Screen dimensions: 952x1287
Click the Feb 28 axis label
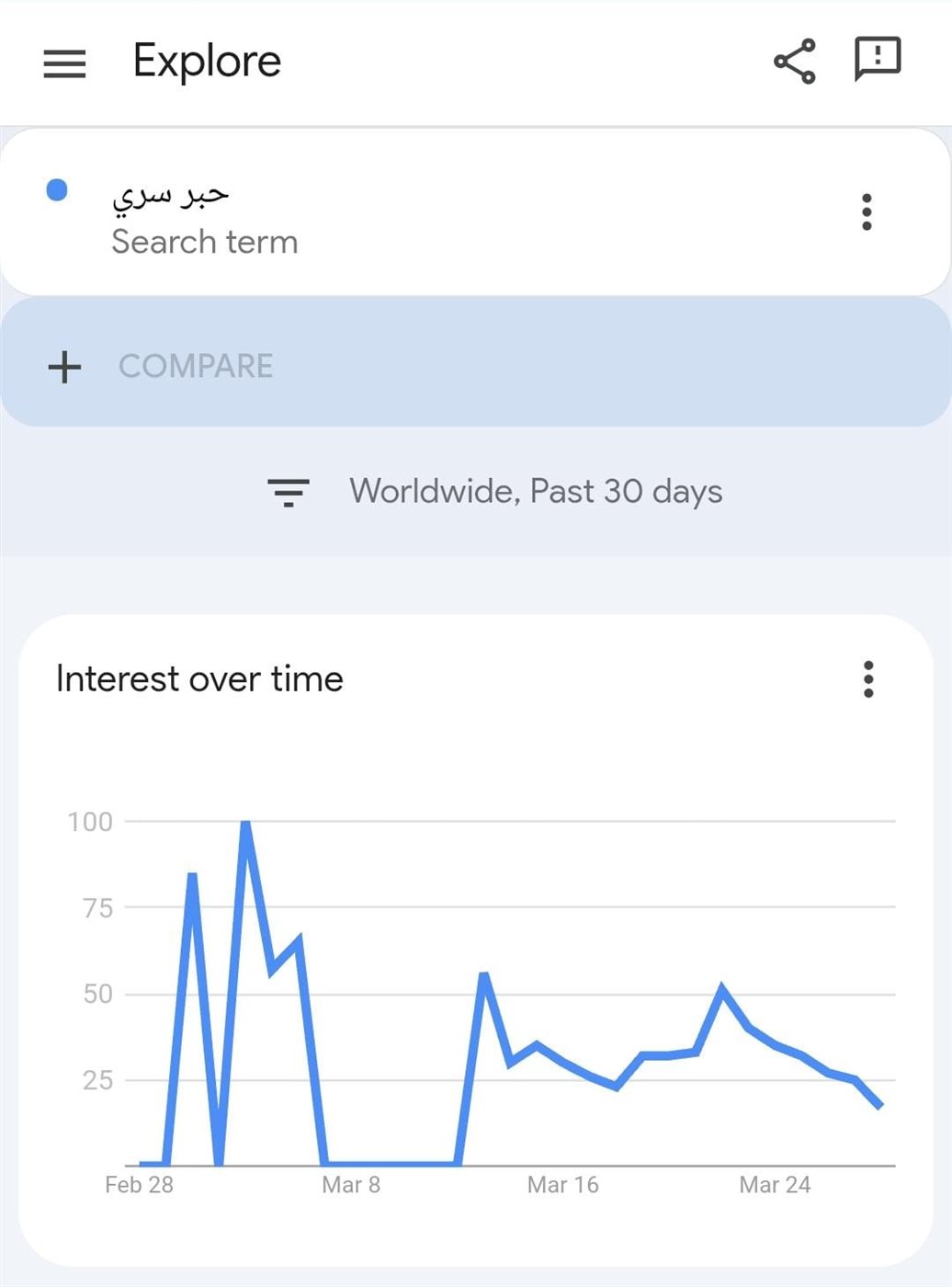coord(139,1185)
